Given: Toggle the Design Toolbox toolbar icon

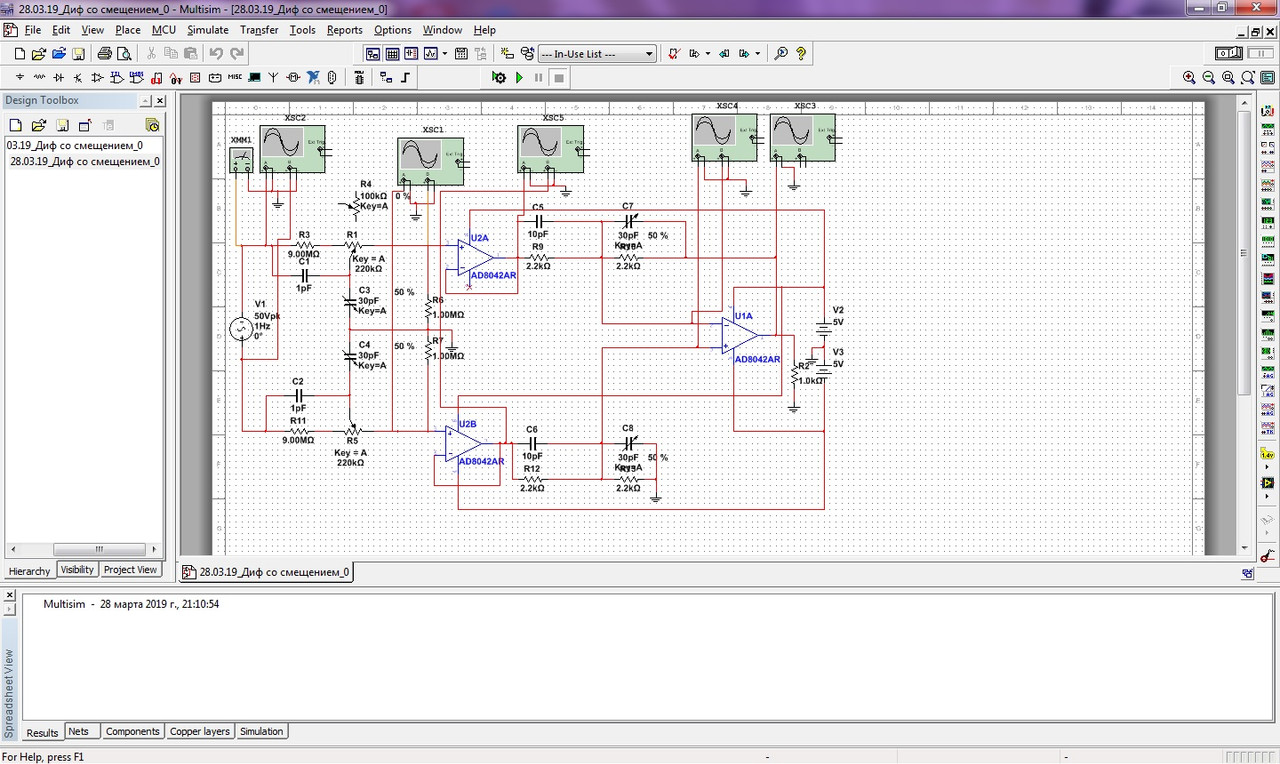Looking at the screenshot, I should tap(373, 54).
